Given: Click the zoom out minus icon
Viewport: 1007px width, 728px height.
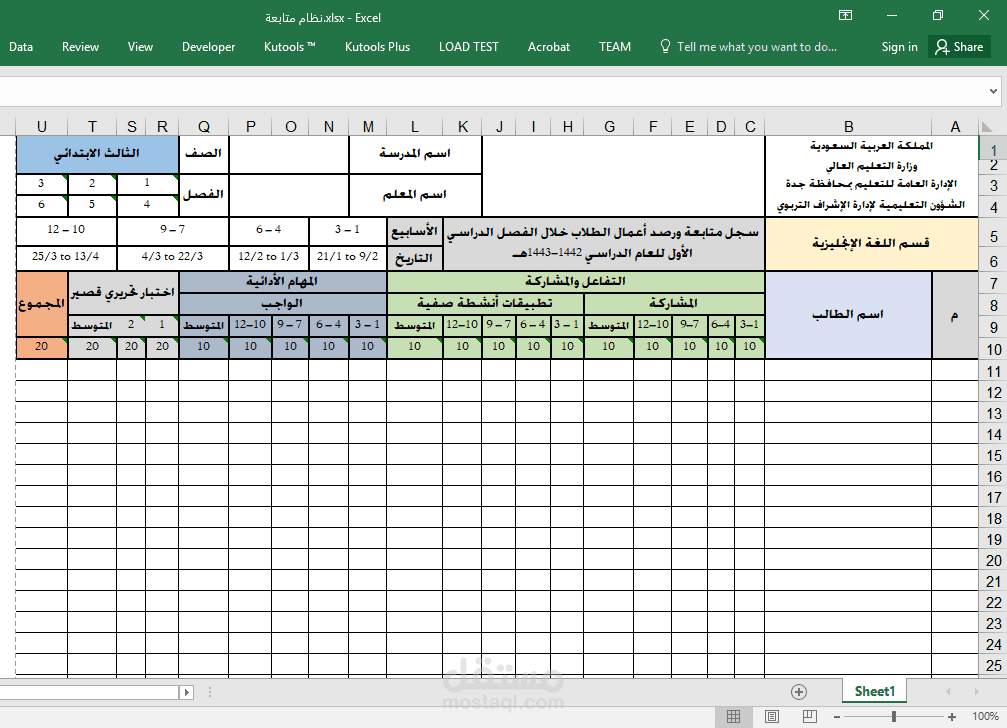Looking at the screenshot, I should (837, 716).
